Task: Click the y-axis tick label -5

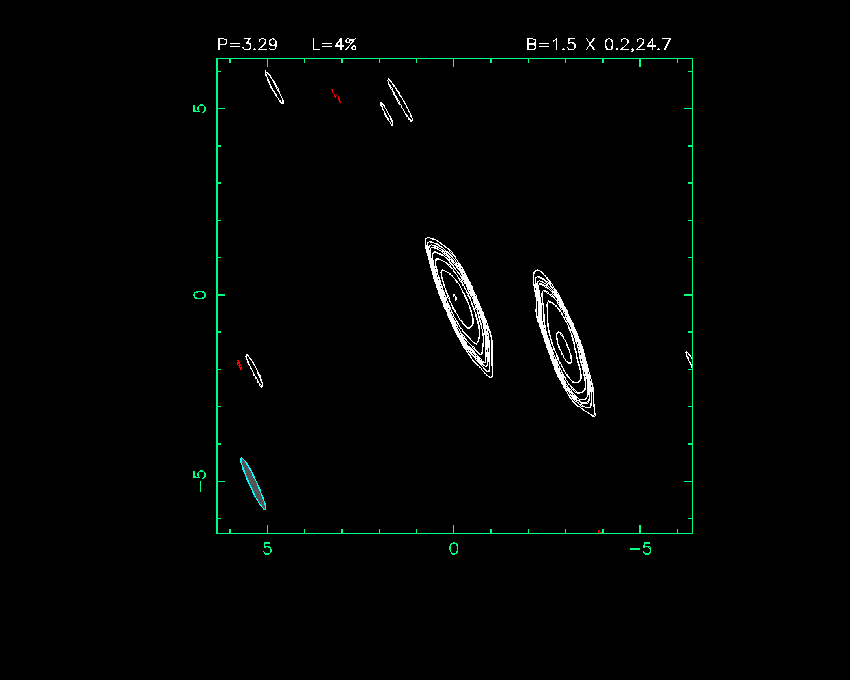Action: (199, 481)
